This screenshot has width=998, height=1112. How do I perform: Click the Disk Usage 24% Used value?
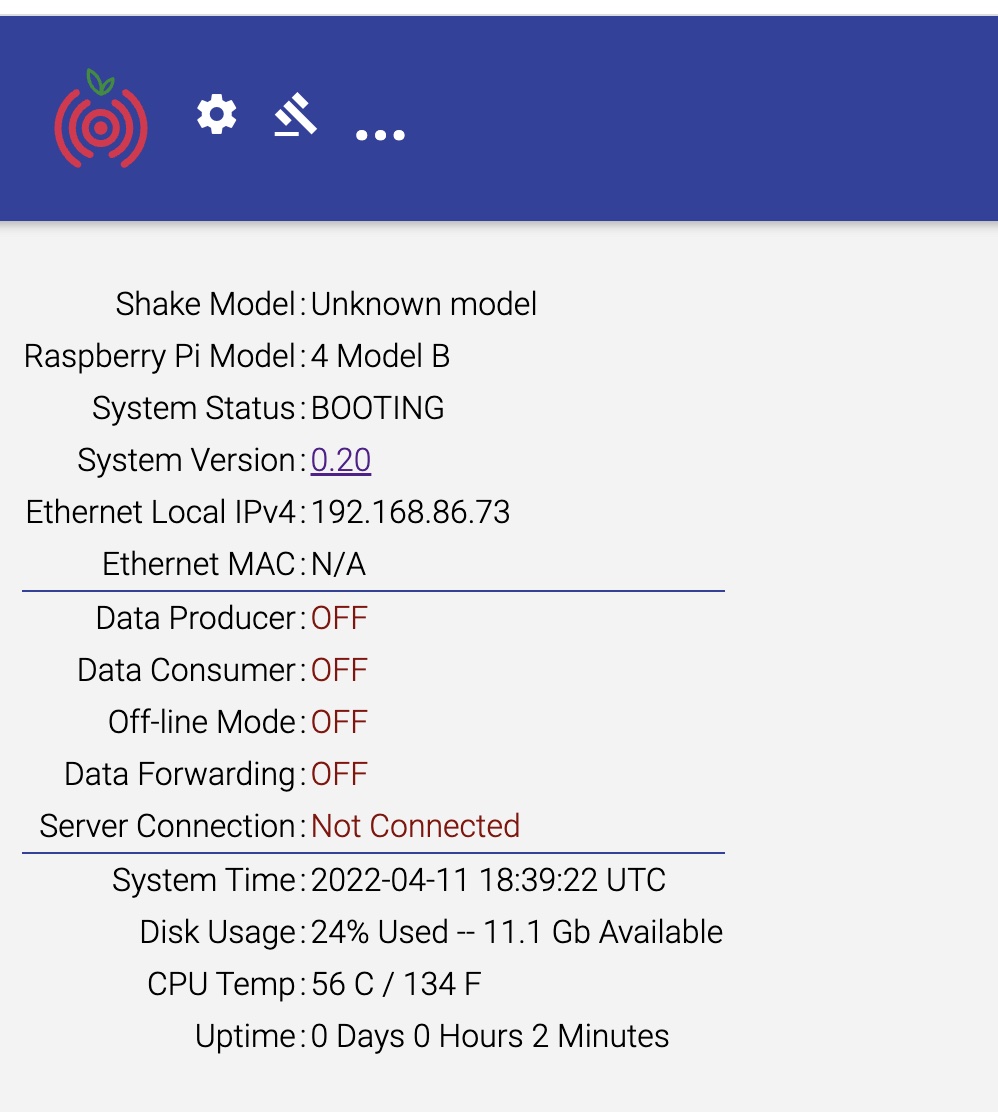pyautogui.click(x=516, y=932)
